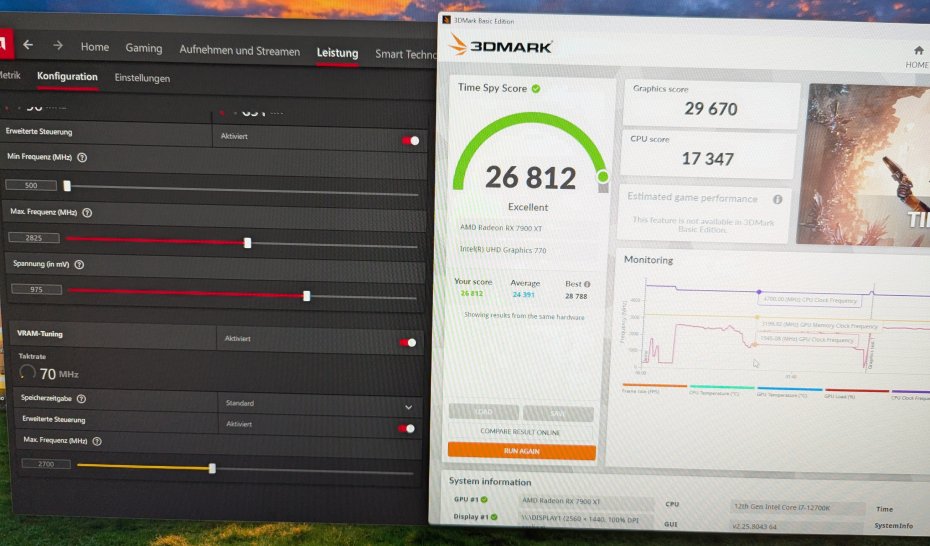
Task: Click the 3DMark logo
Action: click(501, 45)
